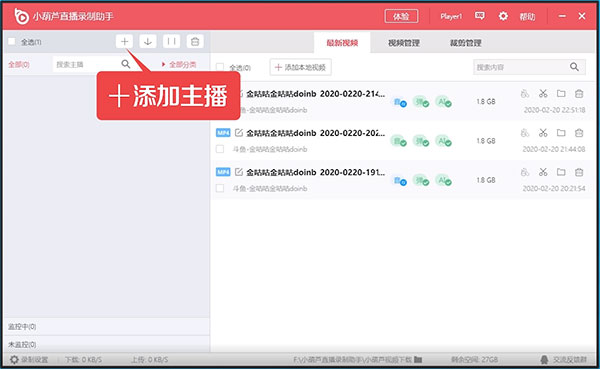600x369 pixels.
Task: Tick the checkbox of the third video
Action: 220,188
